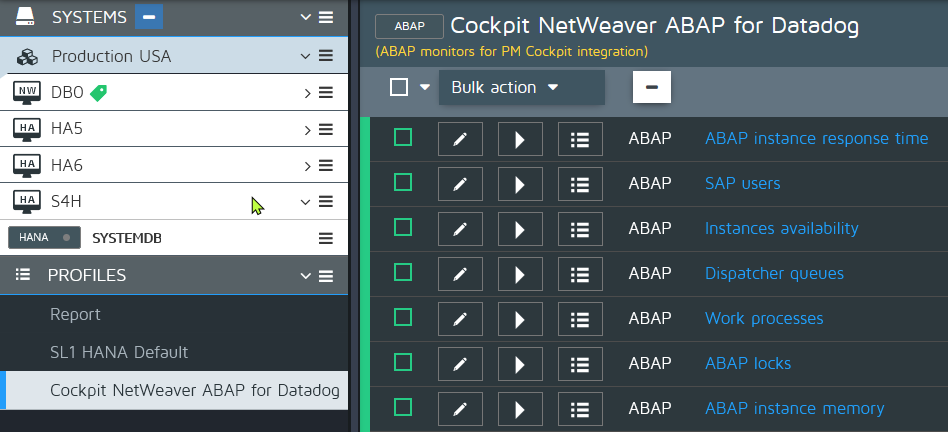Collapse the PROFILES section chevron
Image resolution: width=948 pixels, height=432 pixels.
point(306,276)
